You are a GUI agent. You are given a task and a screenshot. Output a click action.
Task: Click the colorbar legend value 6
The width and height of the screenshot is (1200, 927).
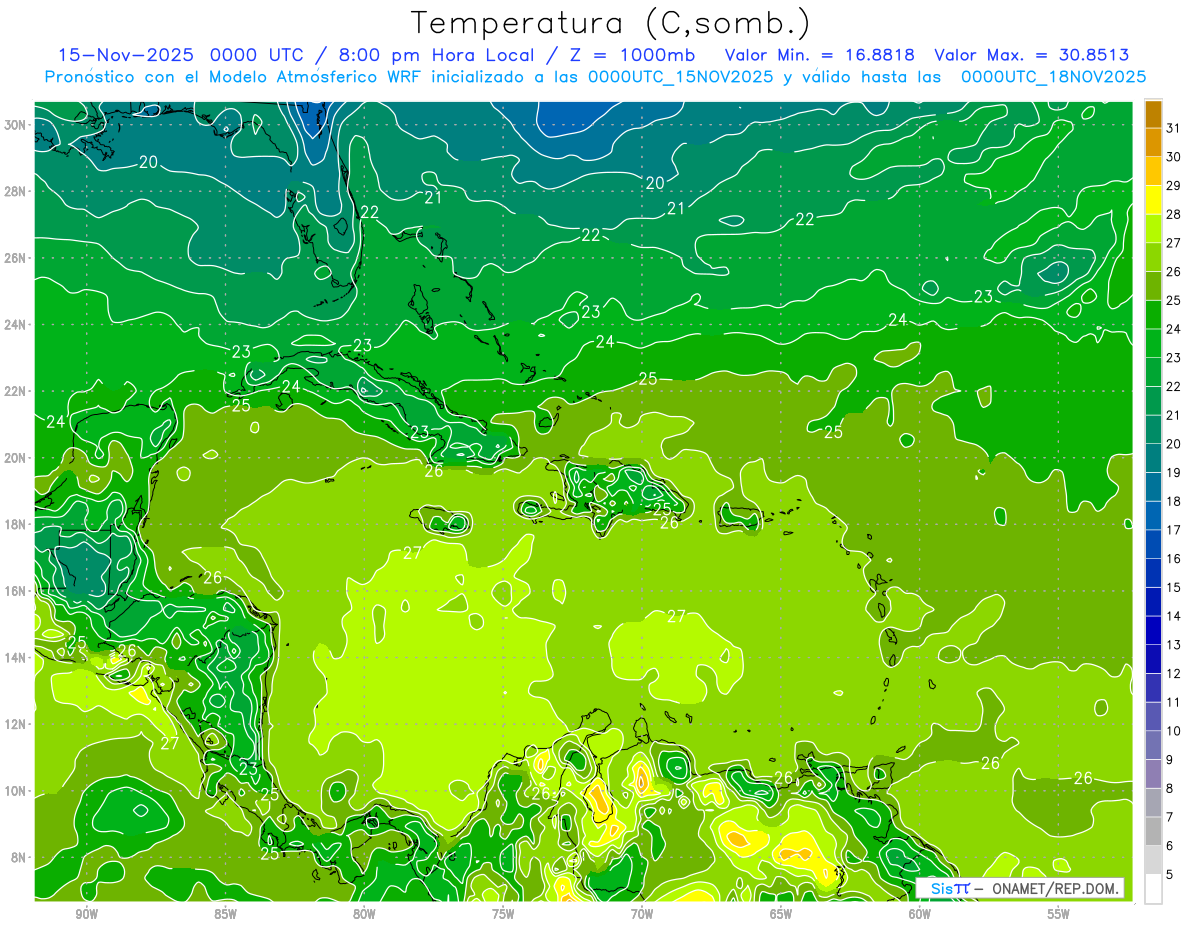pyautogui.click(x=1170, y=845)
